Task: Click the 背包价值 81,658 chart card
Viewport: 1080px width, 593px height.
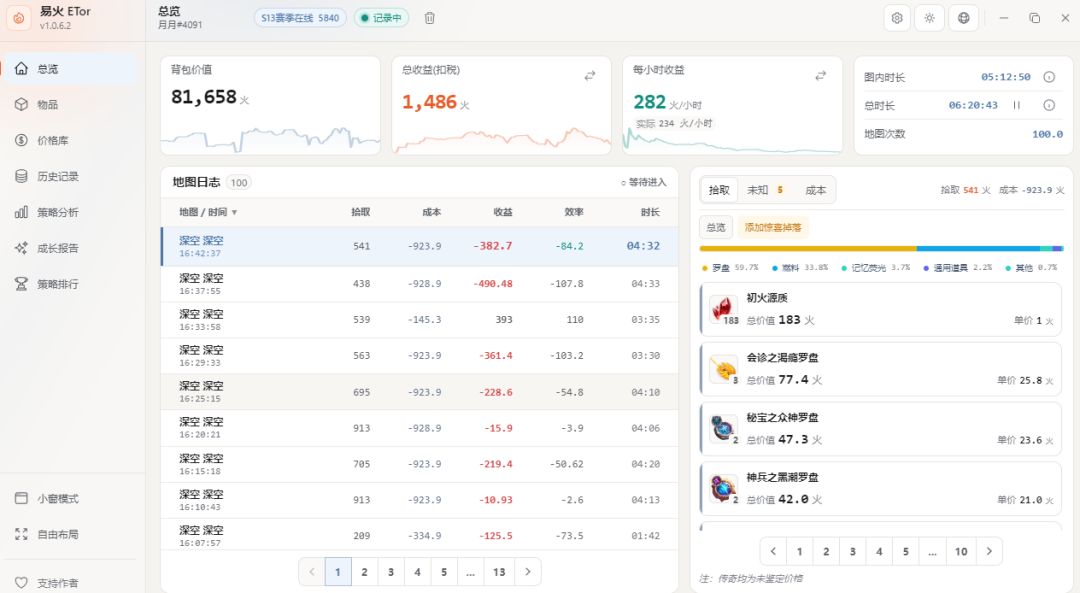Action: click(x=270, y=105)
